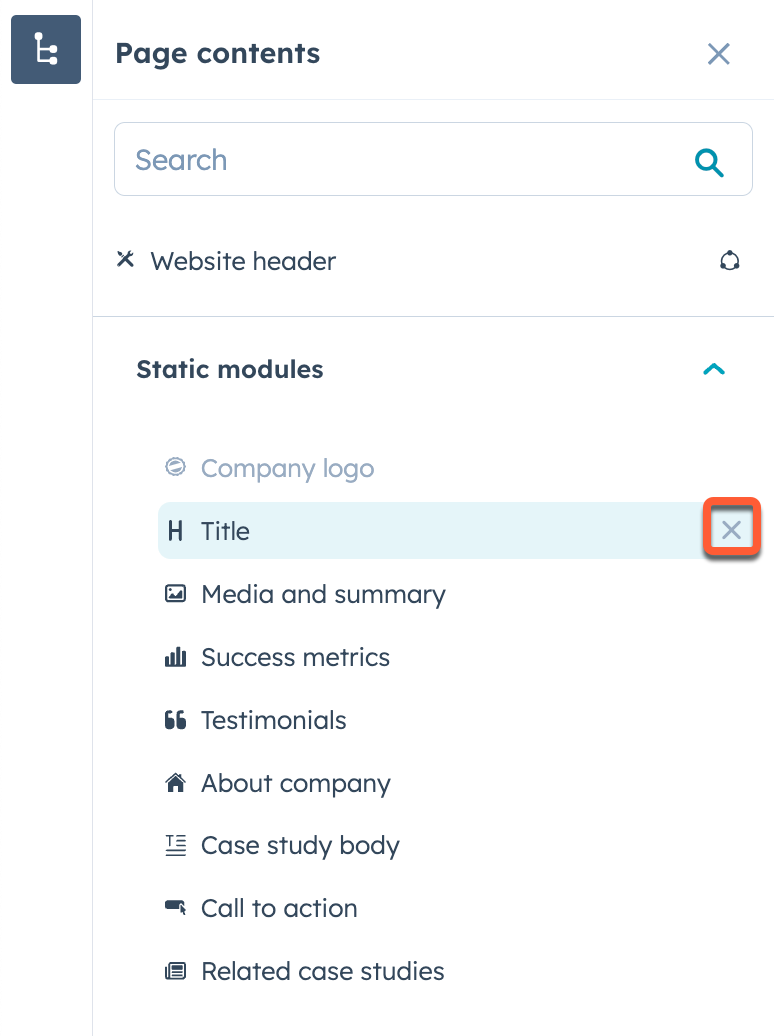Click the text icon beside Case study body
The image size is (774, 1036).
[x=175, y=845]
